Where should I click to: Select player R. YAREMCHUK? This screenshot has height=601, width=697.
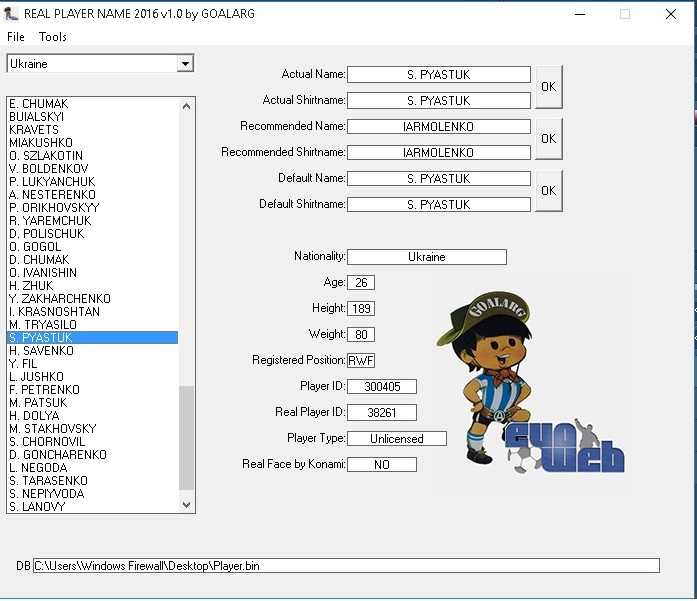92,220
